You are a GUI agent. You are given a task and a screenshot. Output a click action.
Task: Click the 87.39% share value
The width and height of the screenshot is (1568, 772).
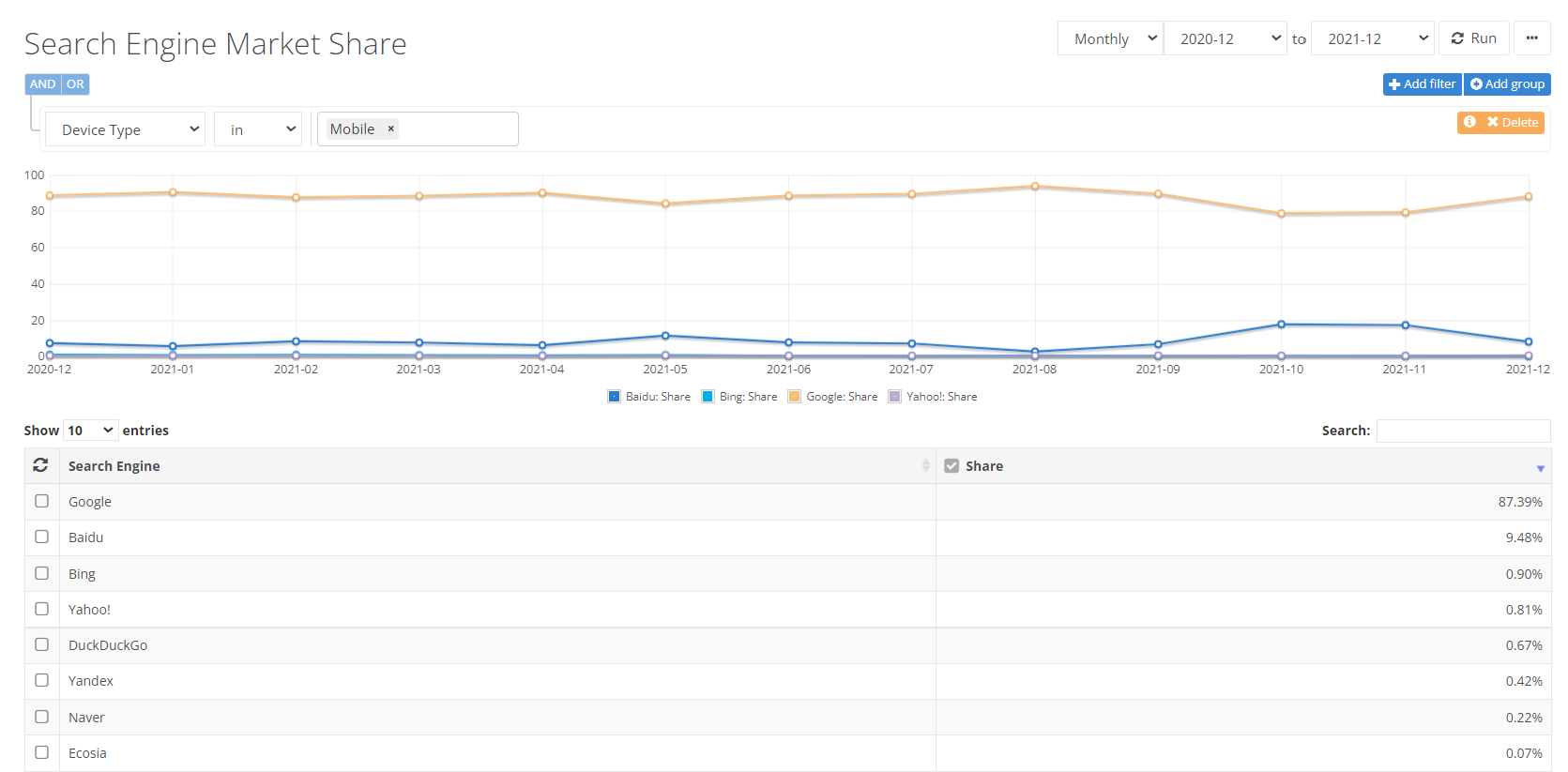click(1520, 502)
